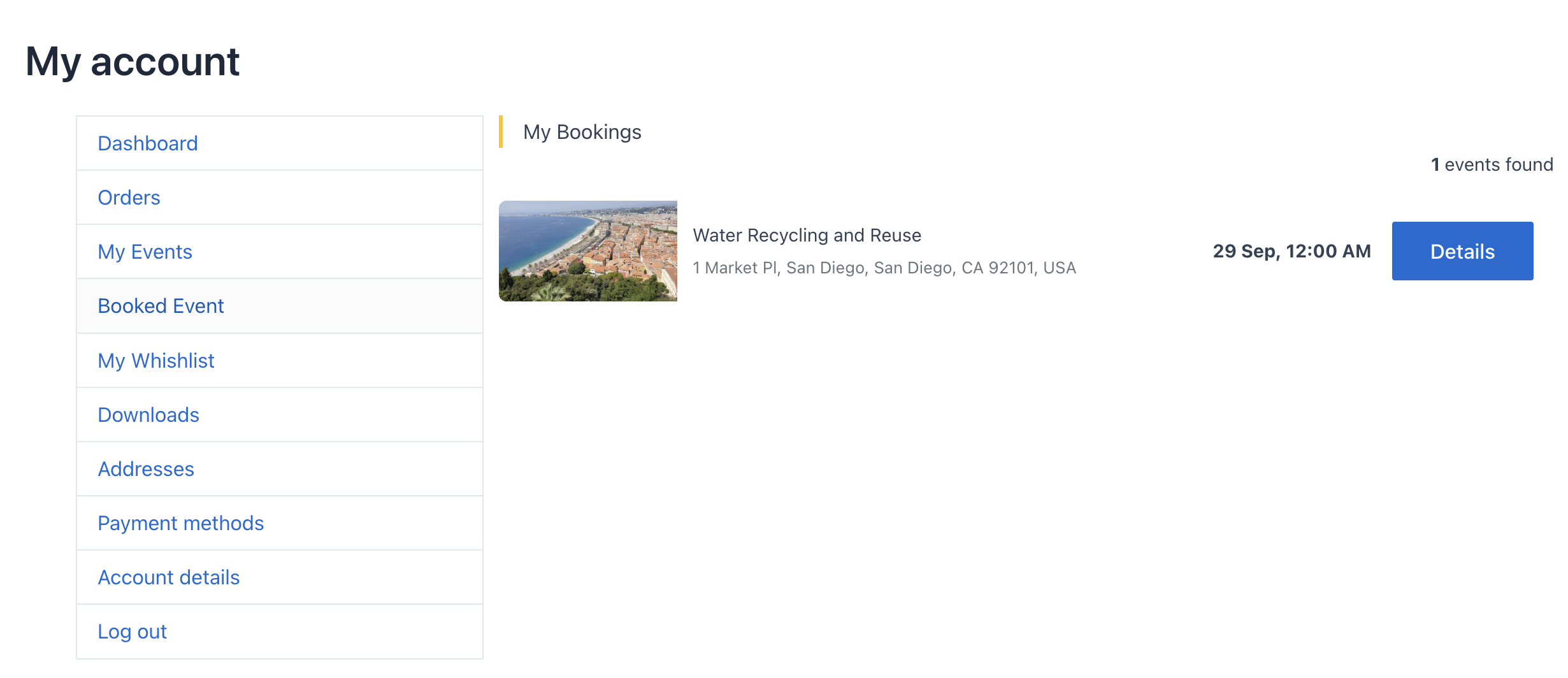Click the coastal city event thumbnail
The width and height of the screenshot is (1568, 678).
pos(587,251)
